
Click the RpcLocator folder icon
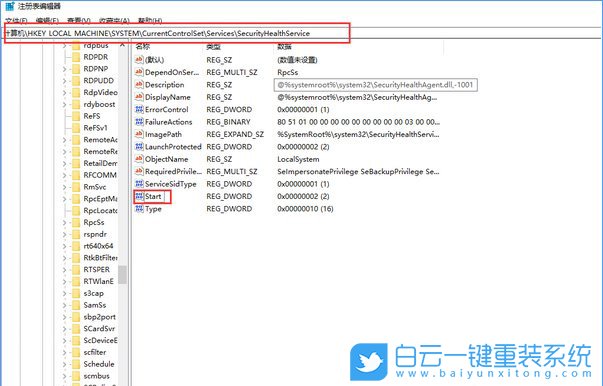pyautogui.click(x=76, y=211)
